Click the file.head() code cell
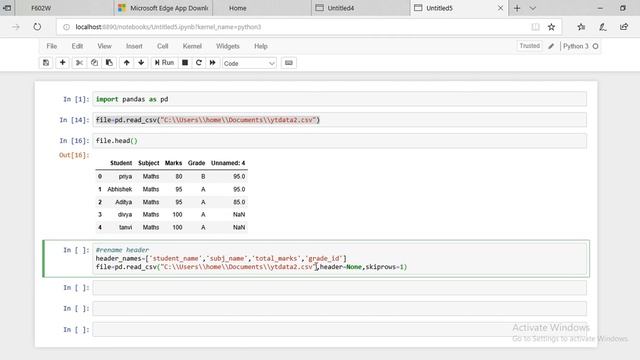Viewport: 640px width, 360px height. pos(340,141)
